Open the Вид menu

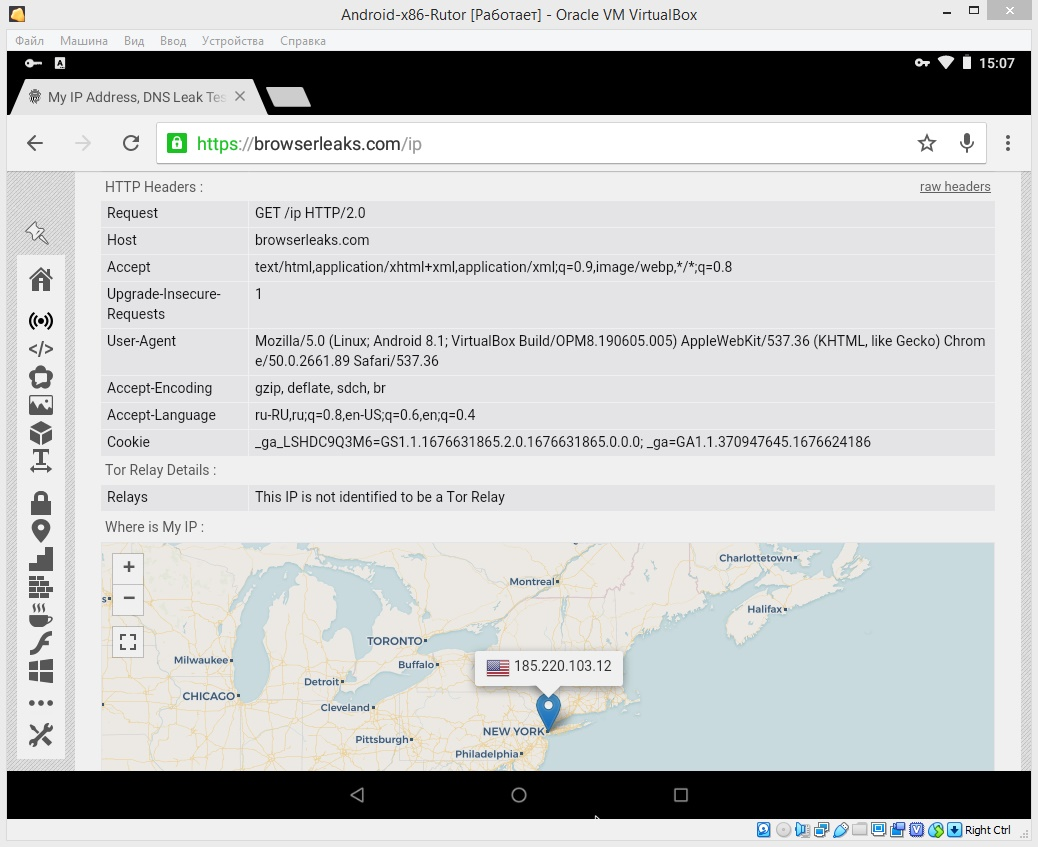pyautogui.click(x=134, y=41)
